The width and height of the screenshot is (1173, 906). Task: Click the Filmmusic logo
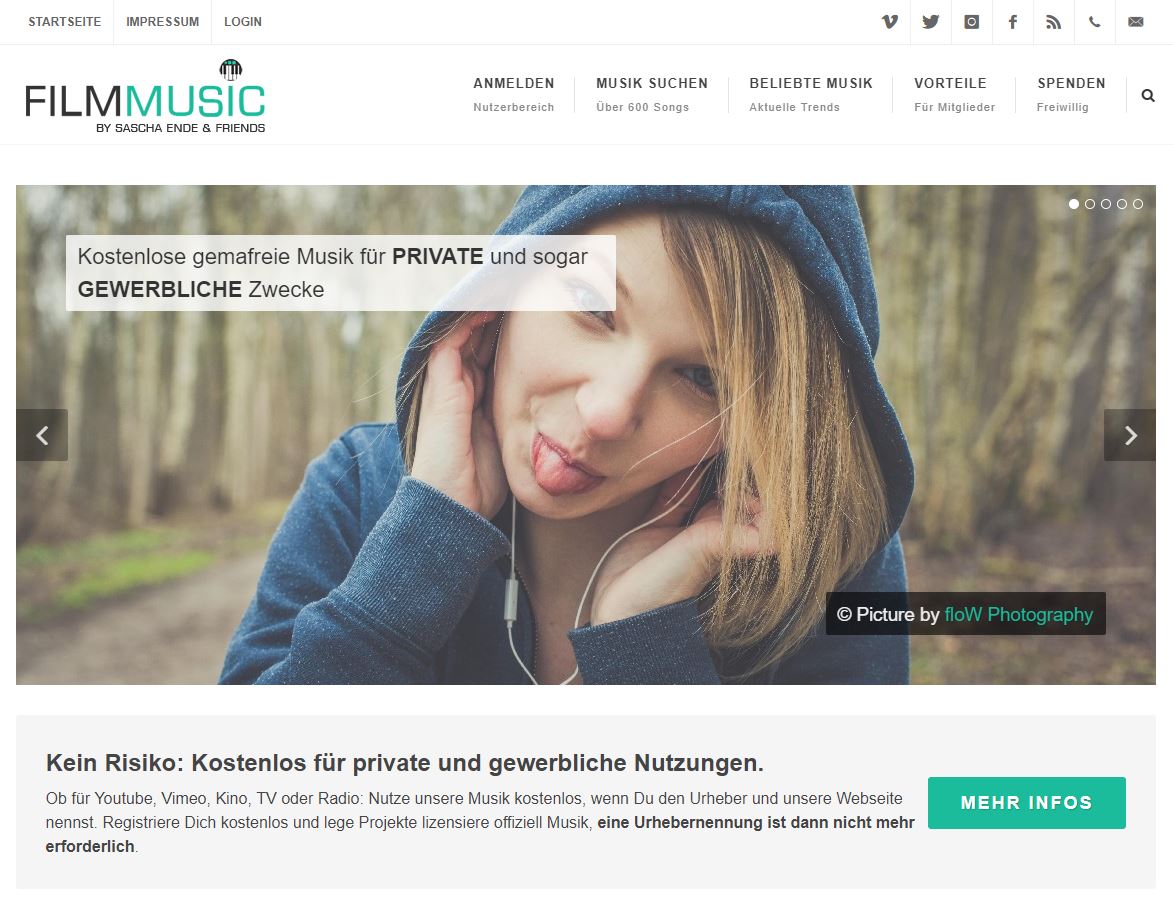[145, 97]
